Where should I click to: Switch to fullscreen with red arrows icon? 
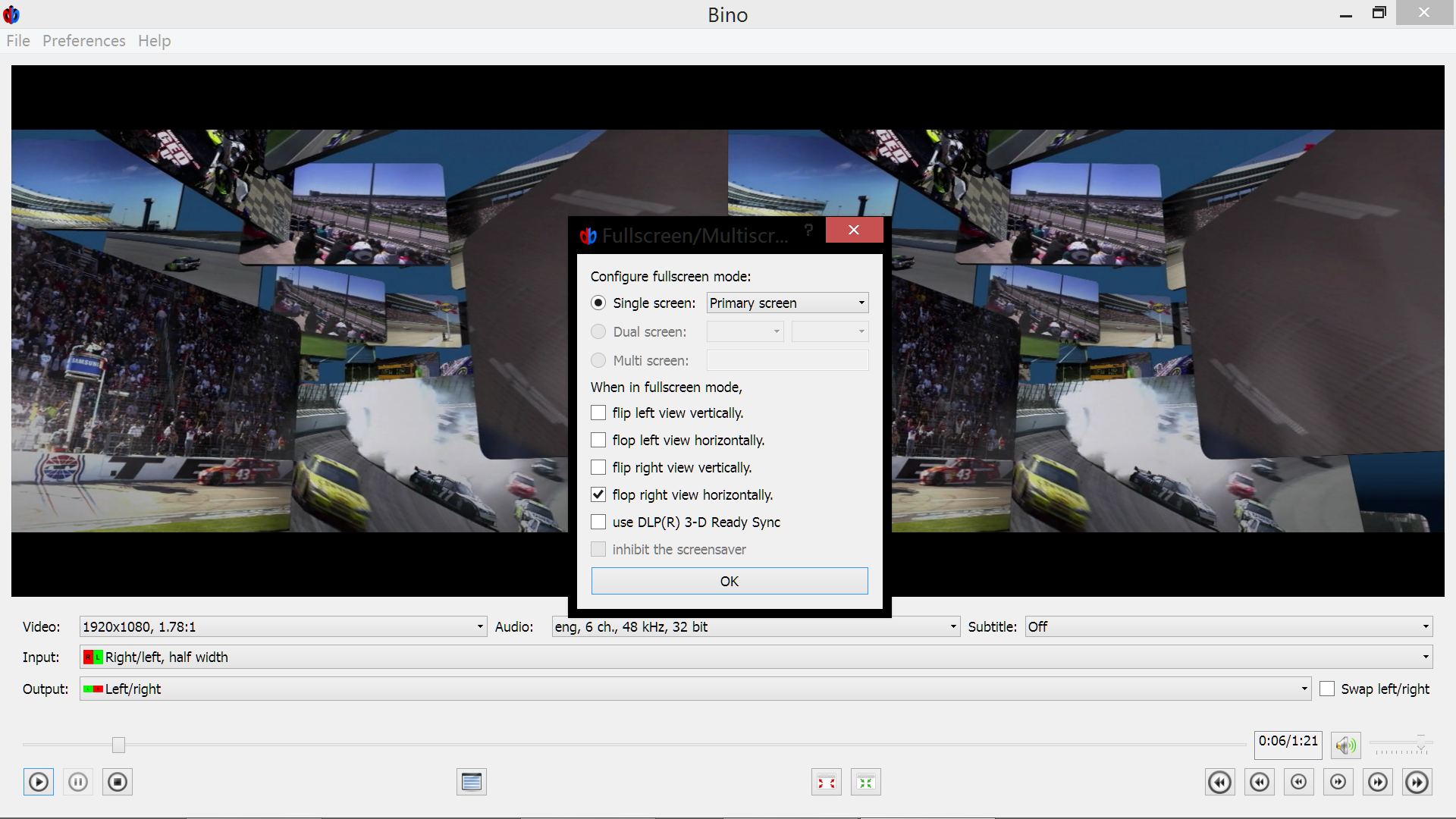coord(827,782)
